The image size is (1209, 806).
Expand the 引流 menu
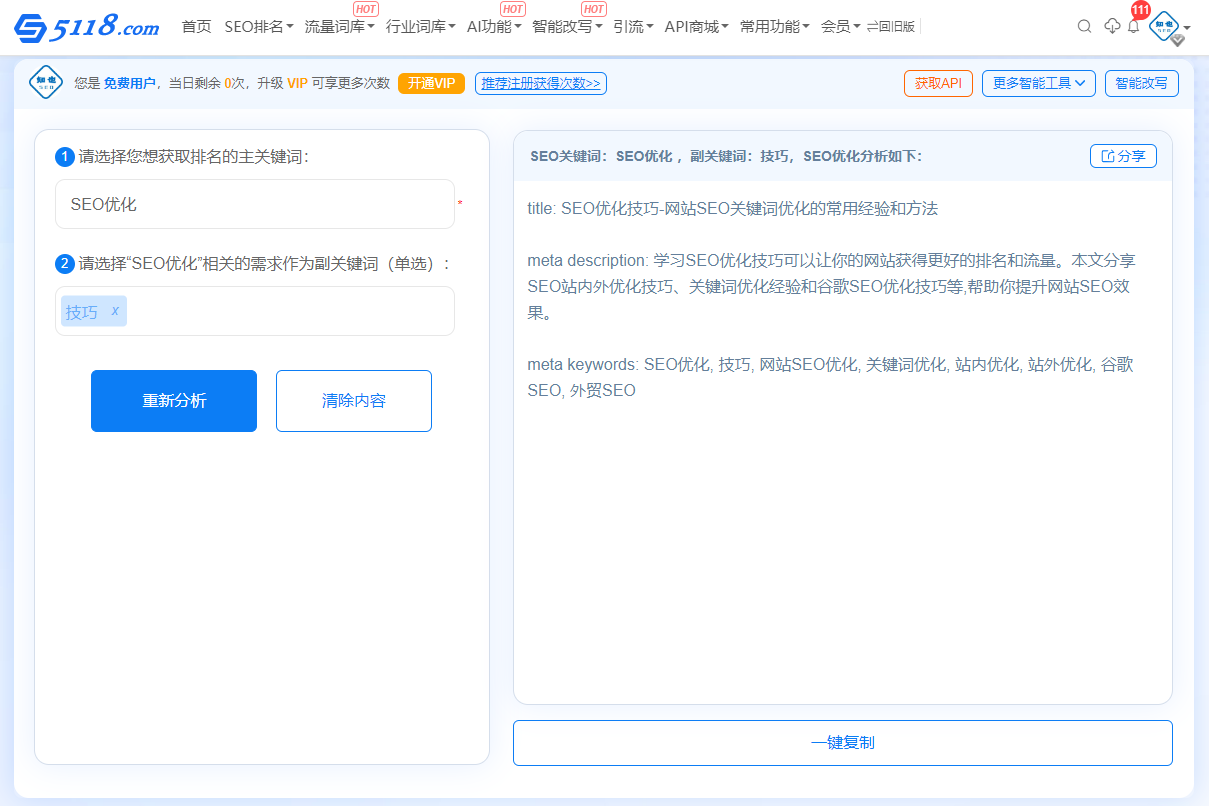coord(633,27)
